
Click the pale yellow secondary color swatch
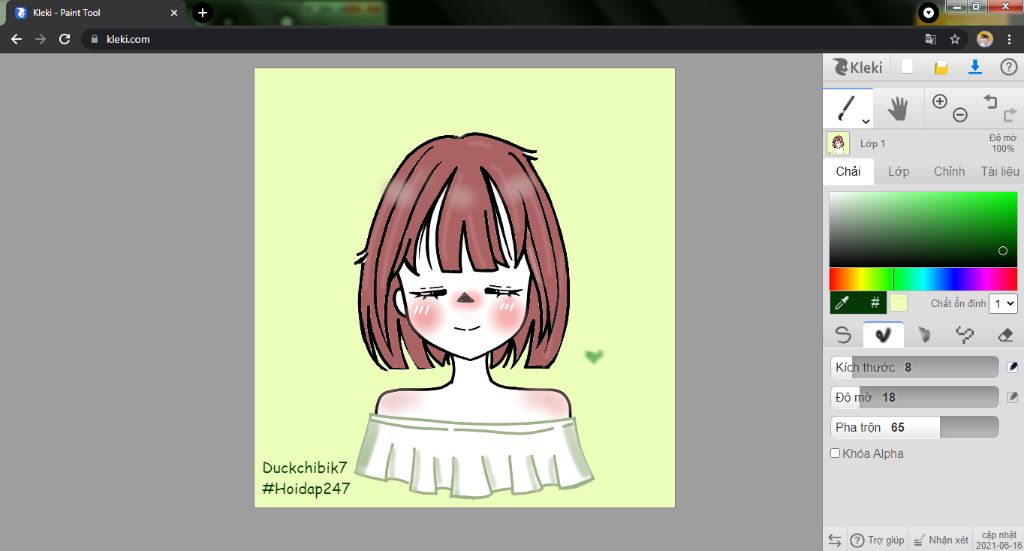(x=899, y=303)
